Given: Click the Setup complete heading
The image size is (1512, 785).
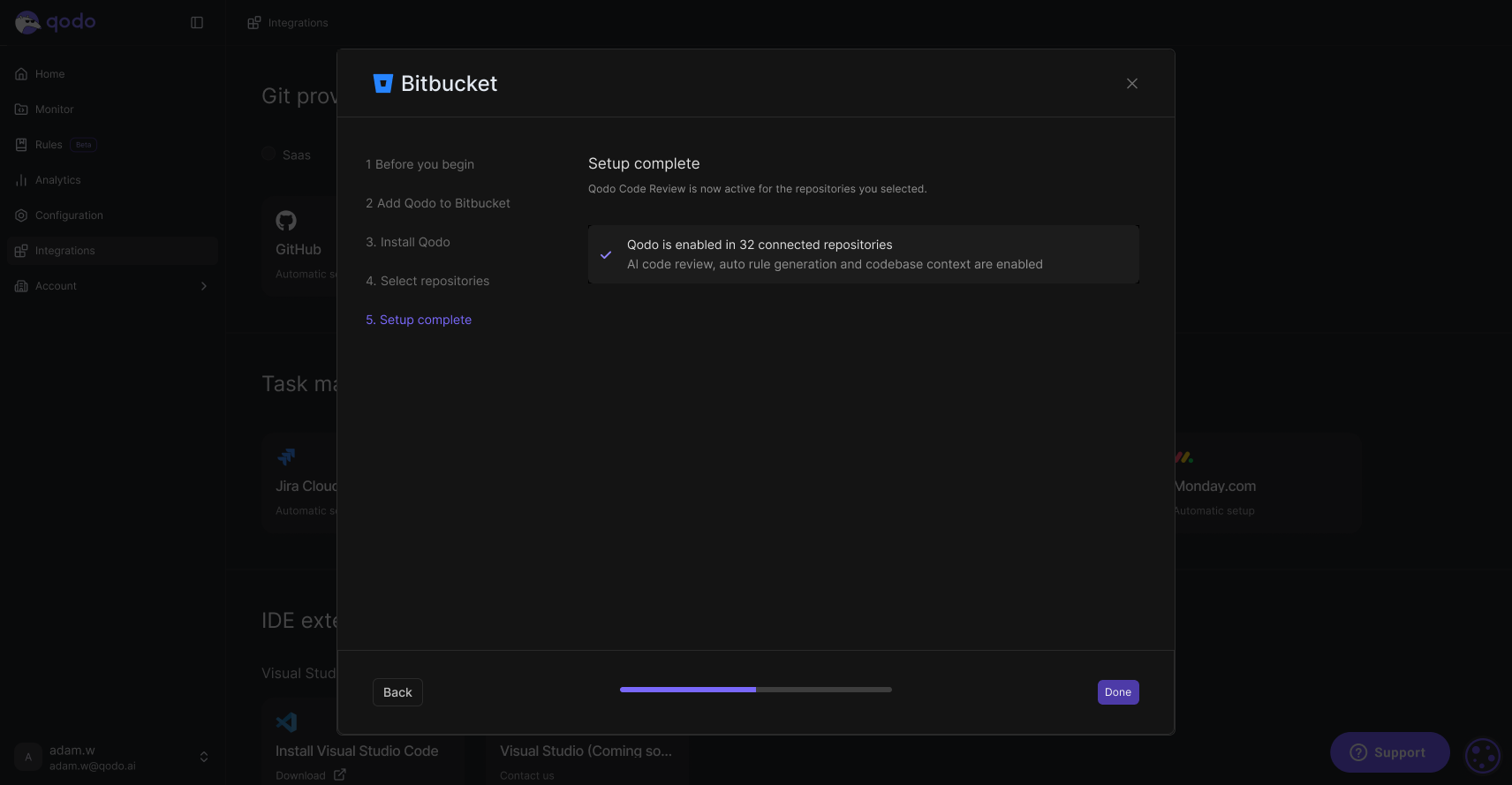Looking at the screenshot, I should 644,163.
